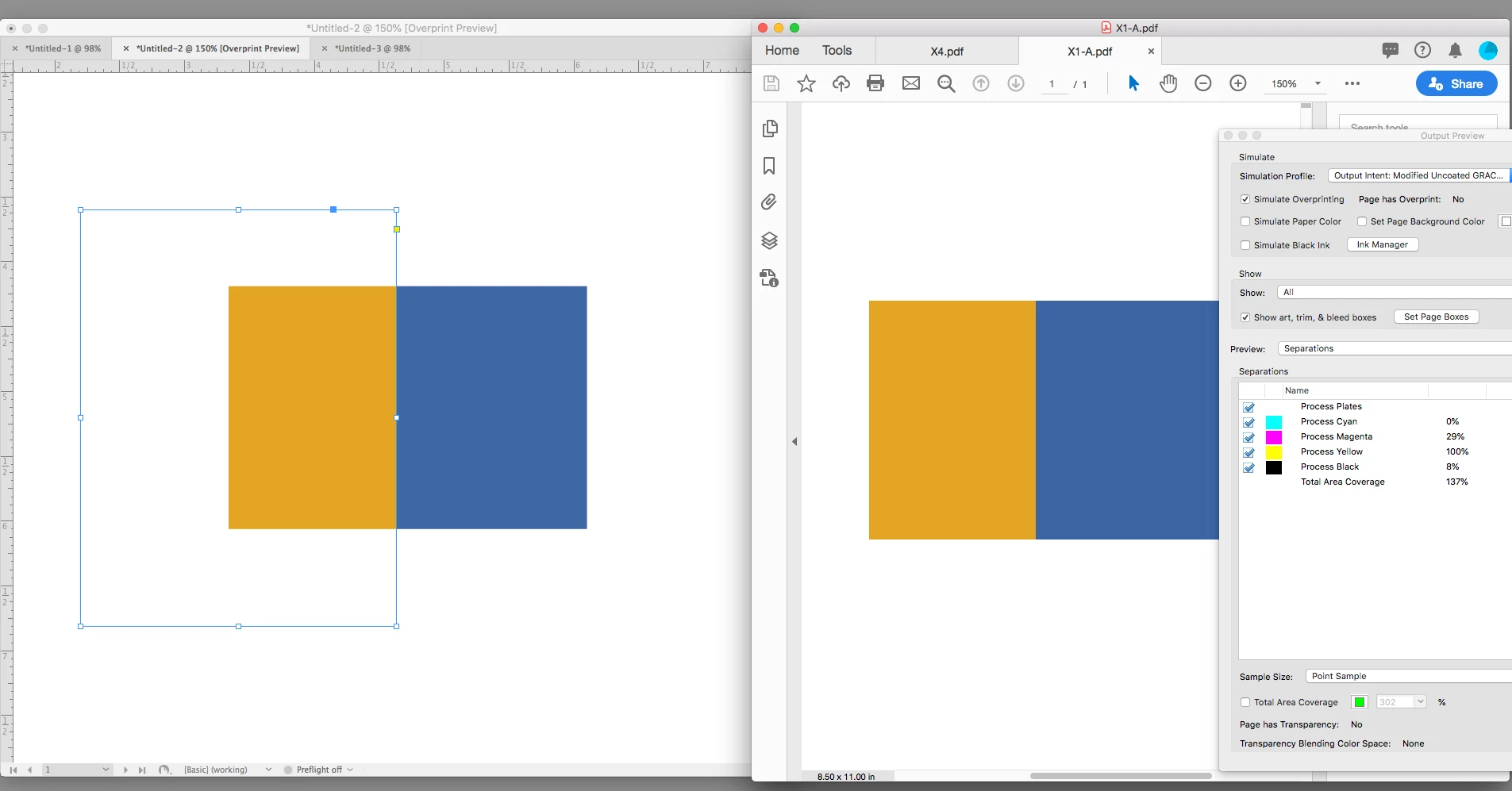This screenshot has width=1512, height=791.
Task: Open the Show dropdown set to All
Action: pyautogui.click(x=1395, y=292)
